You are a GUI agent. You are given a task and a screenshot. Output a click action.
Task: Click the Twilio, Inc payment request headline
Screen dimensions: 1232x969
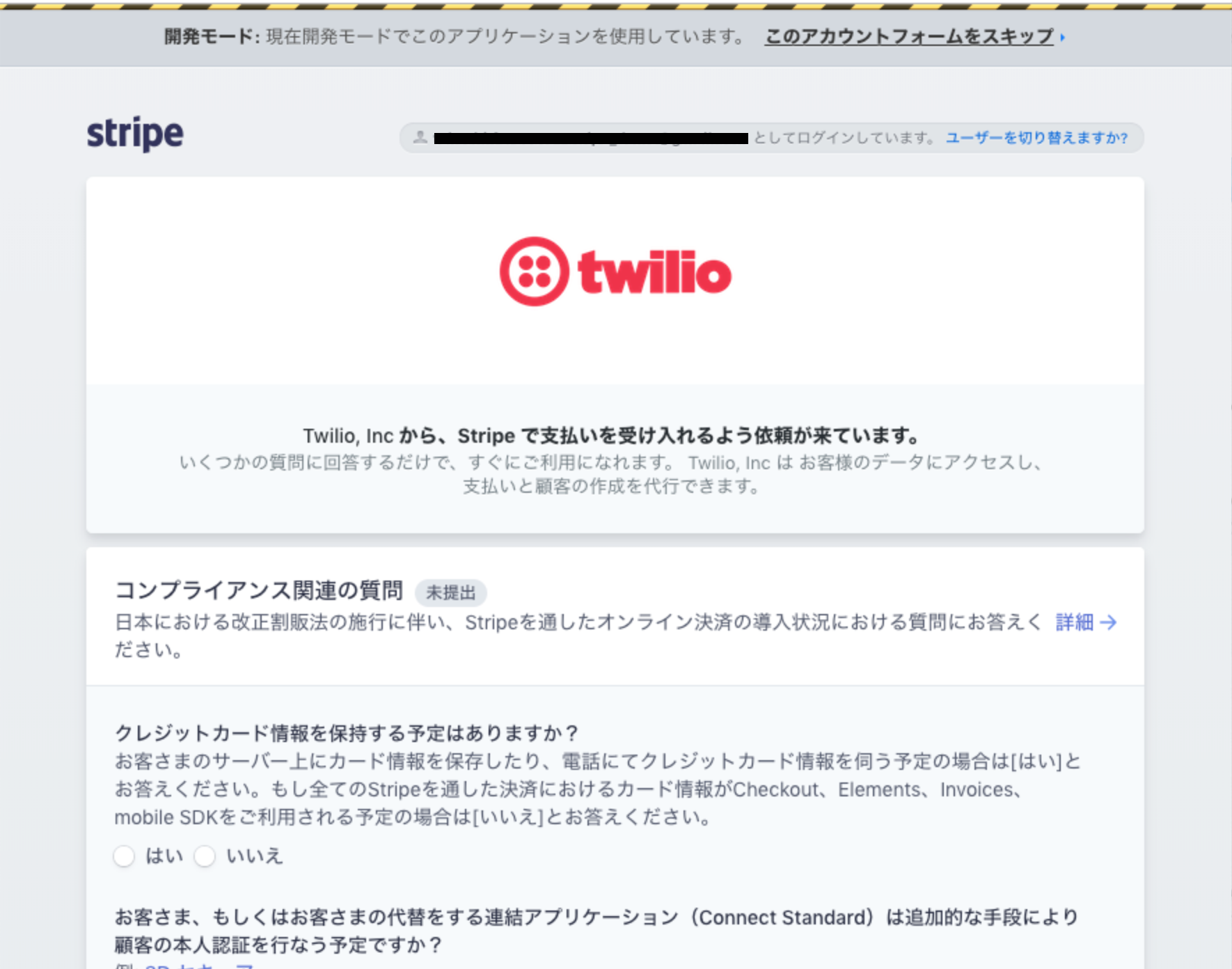(612, 436)
